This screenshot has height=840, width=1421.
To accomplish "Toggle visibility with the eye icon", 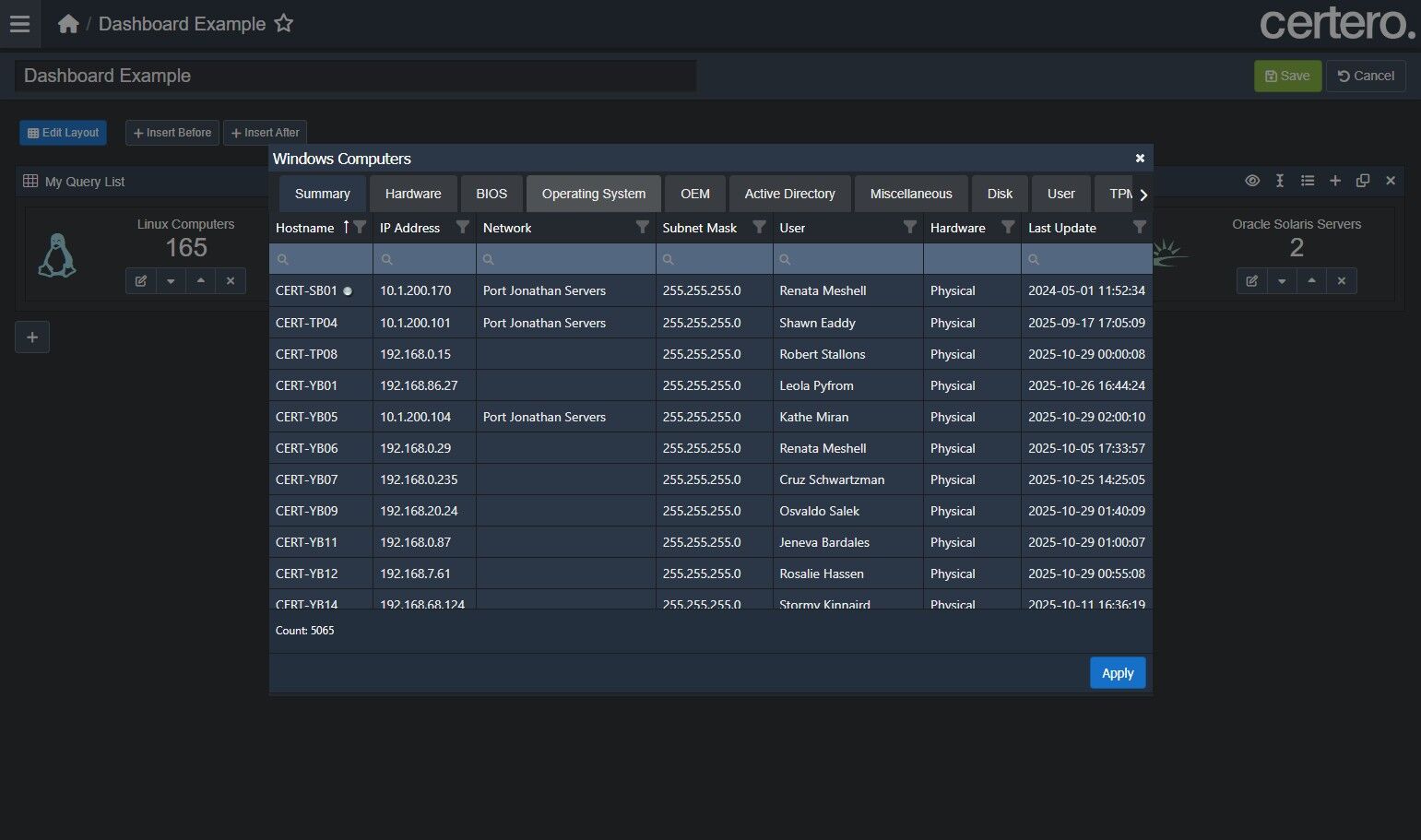I will coord(1251,181).
